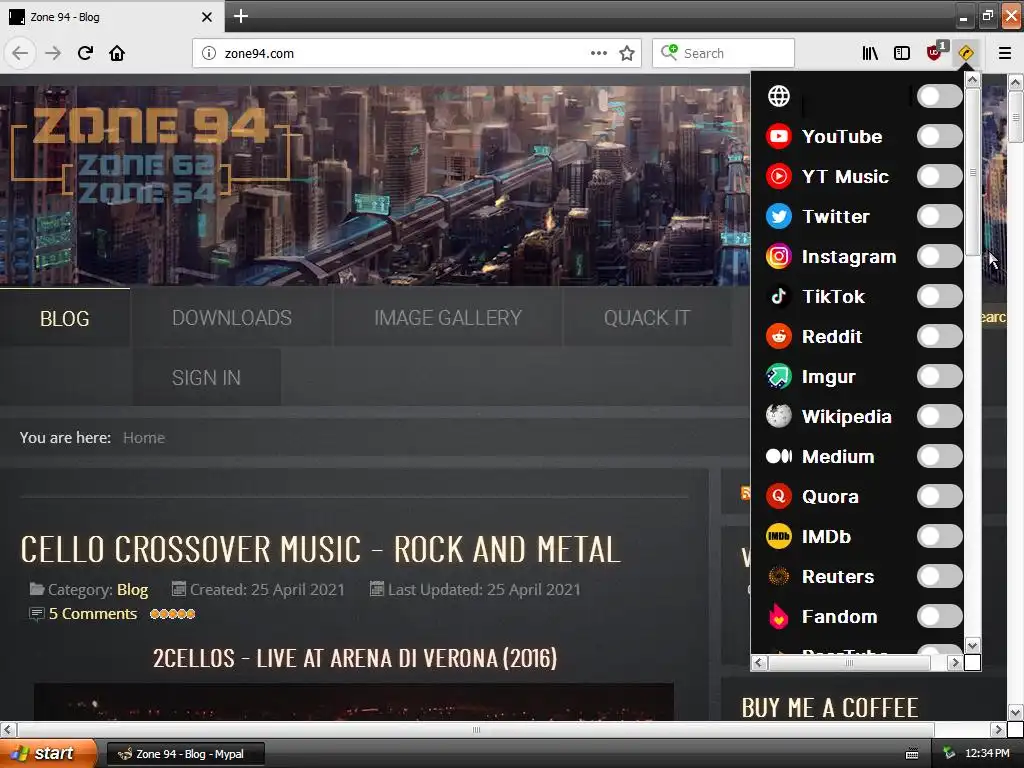Toggle the topmost switch beside the globe
The height and width of the screenshot is (768, 1024).
click(x=939, y=96)
